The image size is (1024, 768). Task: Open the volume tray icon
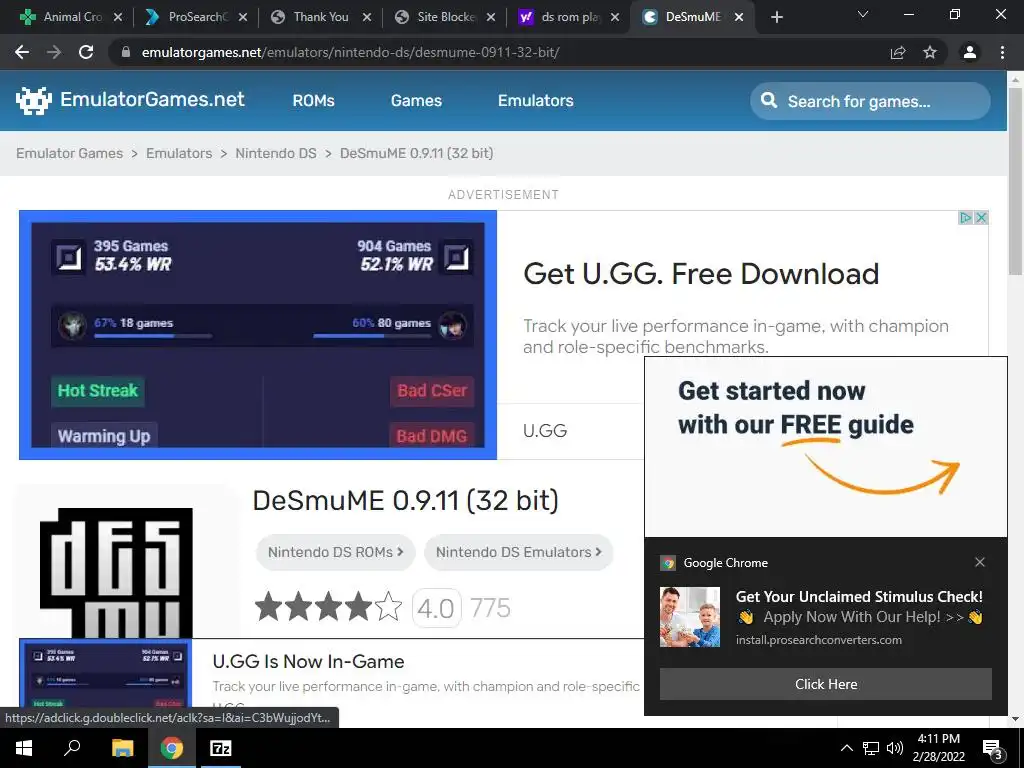tap(895, 748)
